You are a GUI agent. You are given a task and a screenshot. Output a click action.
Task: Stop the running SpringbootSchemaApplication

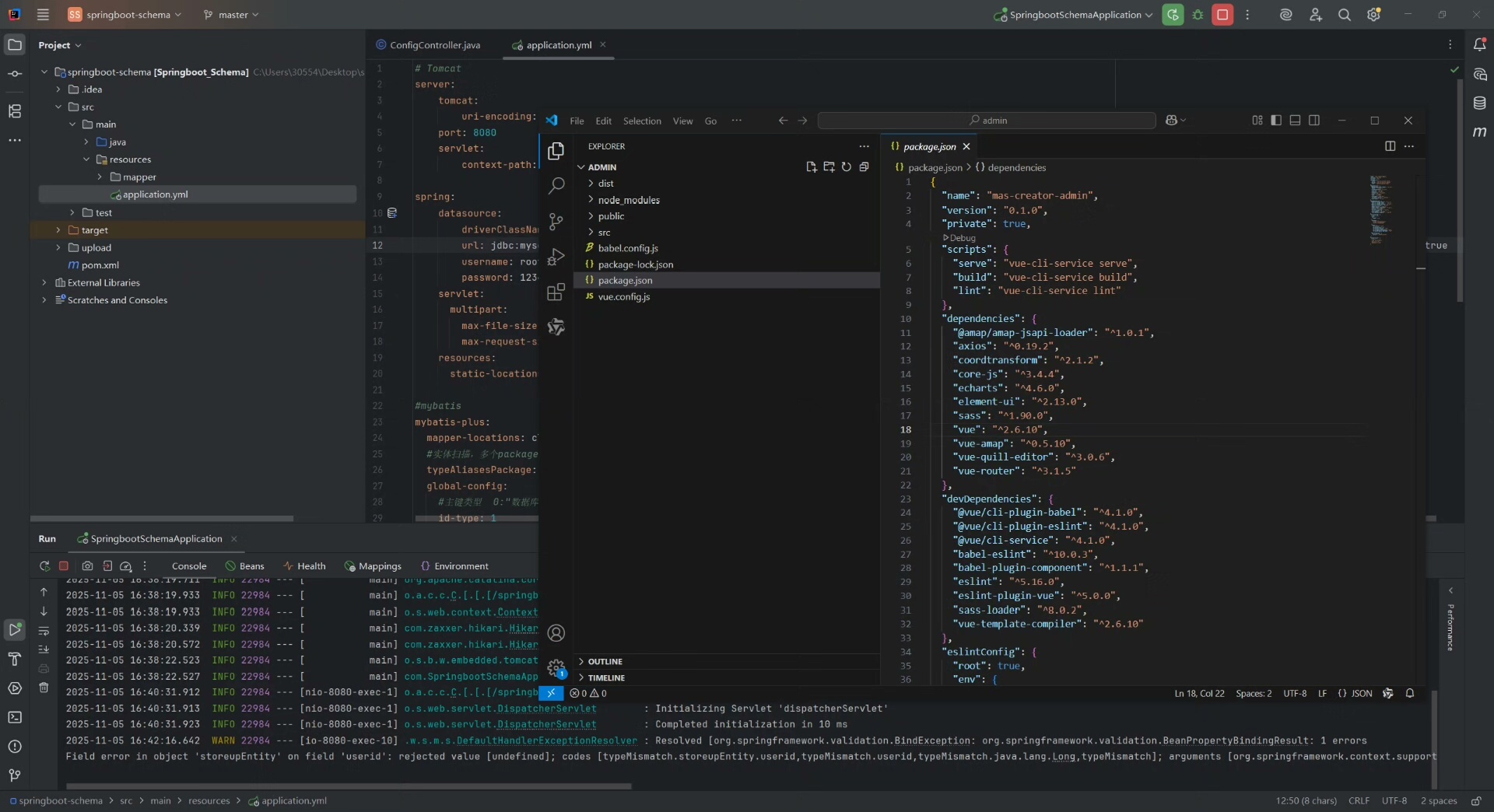[1222, 15]
